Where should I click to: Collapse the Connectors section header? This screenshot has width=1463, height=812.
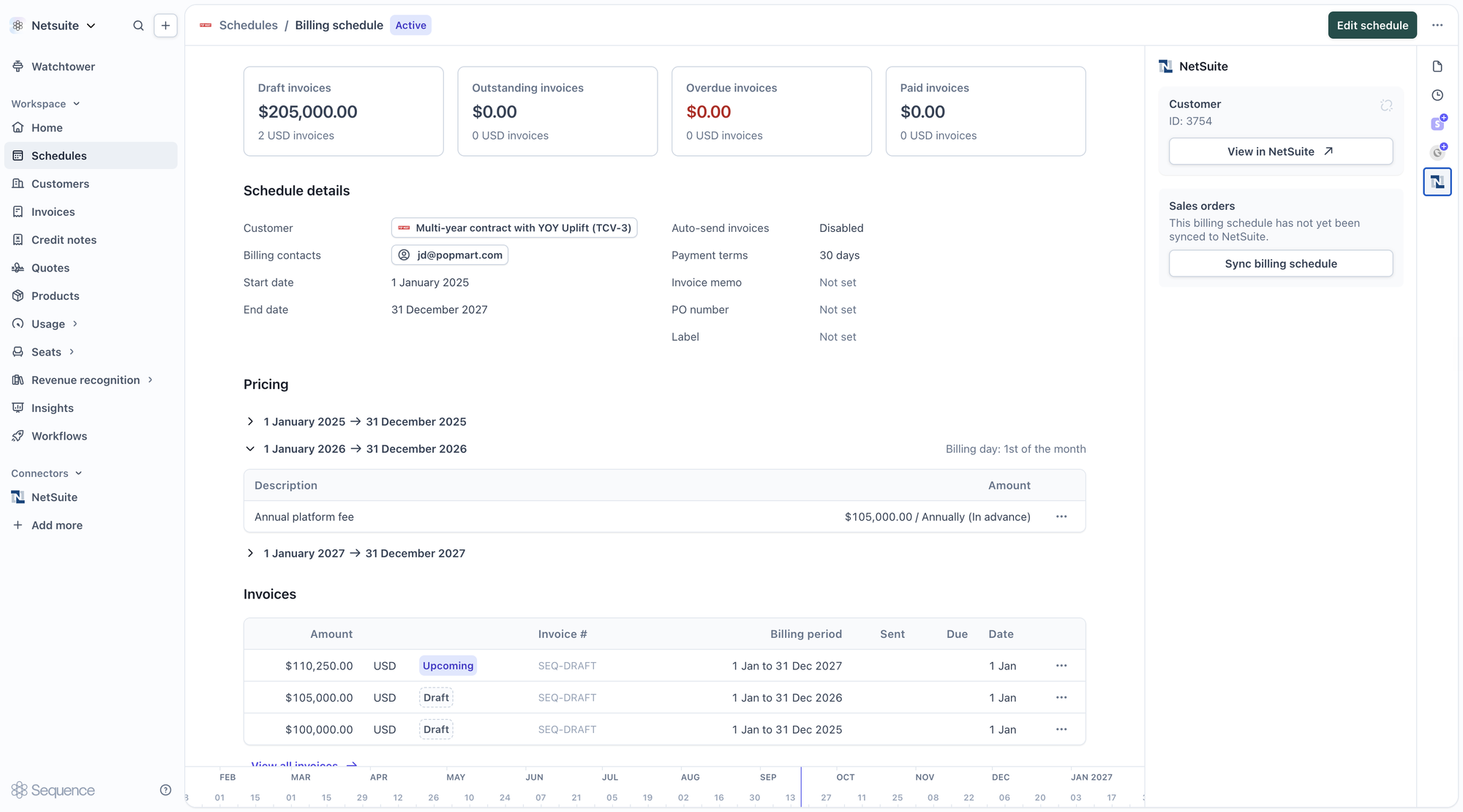(x=47, y=473)
